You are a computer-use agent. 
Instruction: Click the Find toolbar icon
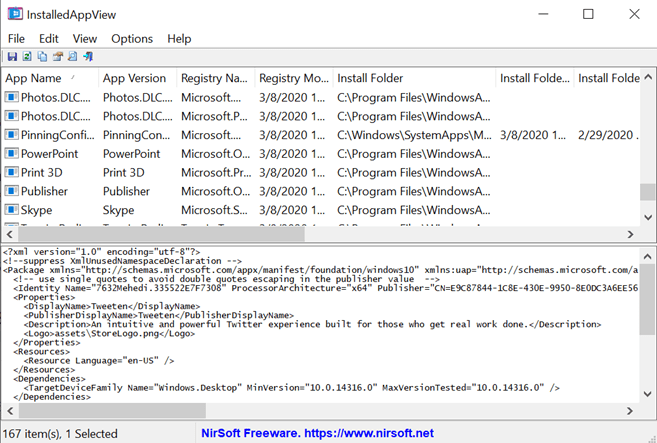pyautogui.click(x=72, y=57)
